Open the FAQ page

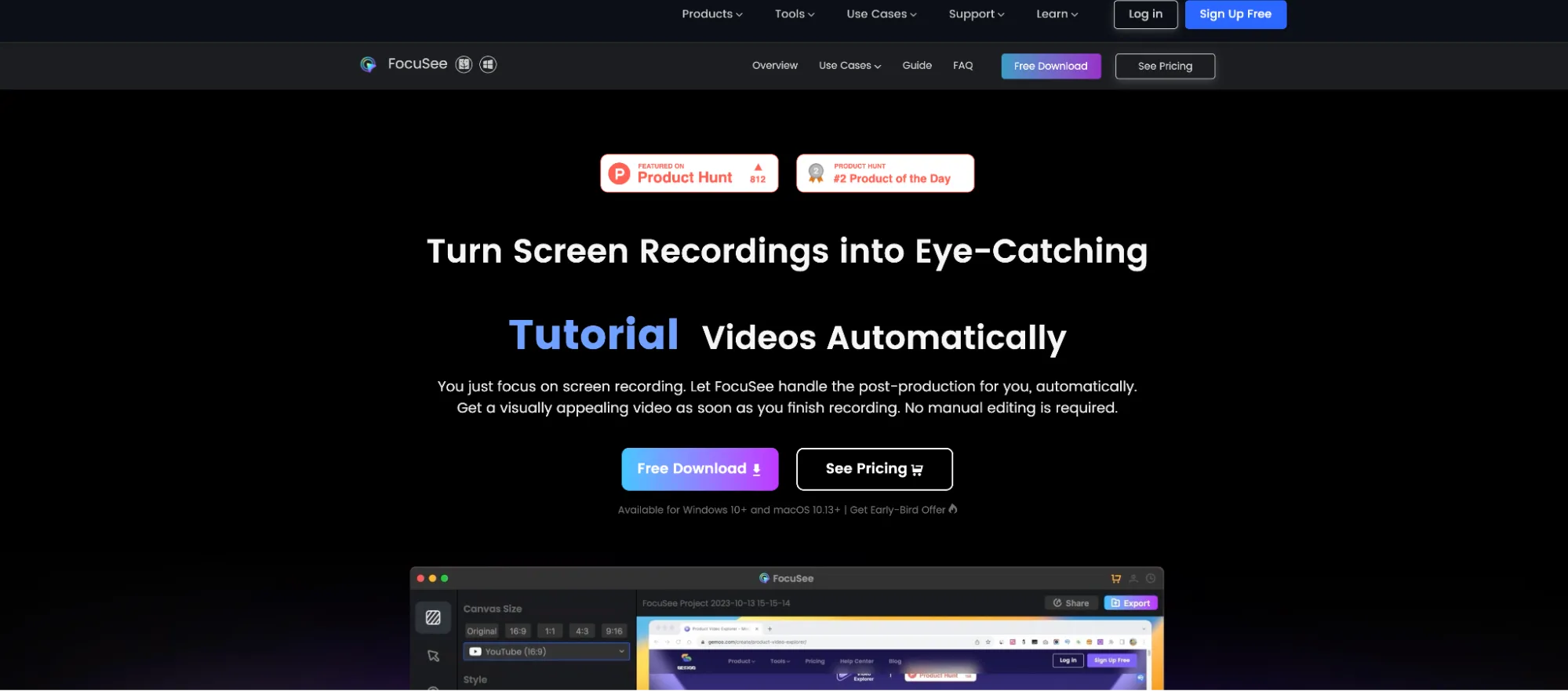[962, 66]
